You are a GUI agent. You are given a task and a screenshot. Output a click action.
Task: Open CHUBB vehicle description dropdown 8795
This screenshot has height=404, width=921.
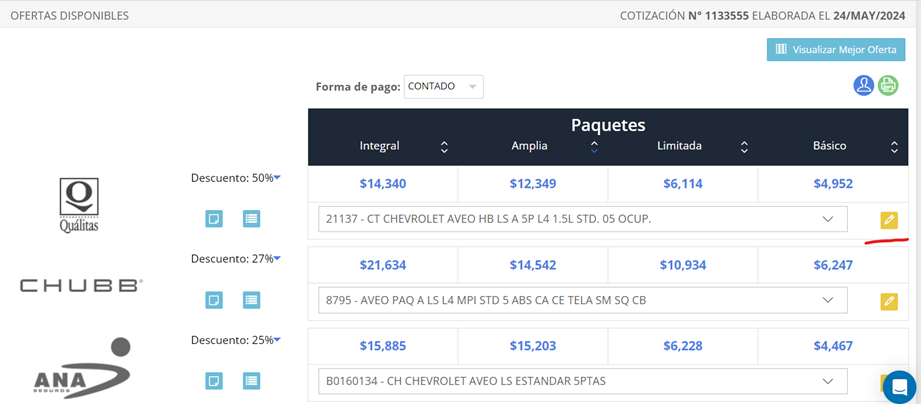click(582, 300)
